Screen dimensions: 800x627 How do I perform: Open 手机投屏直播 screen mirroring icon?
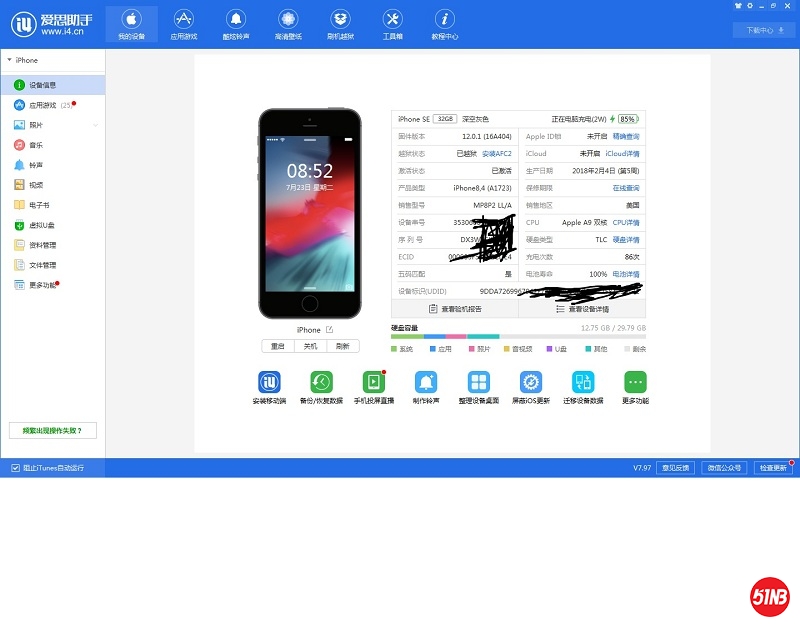pyautogui.click(x=373, y=383)
